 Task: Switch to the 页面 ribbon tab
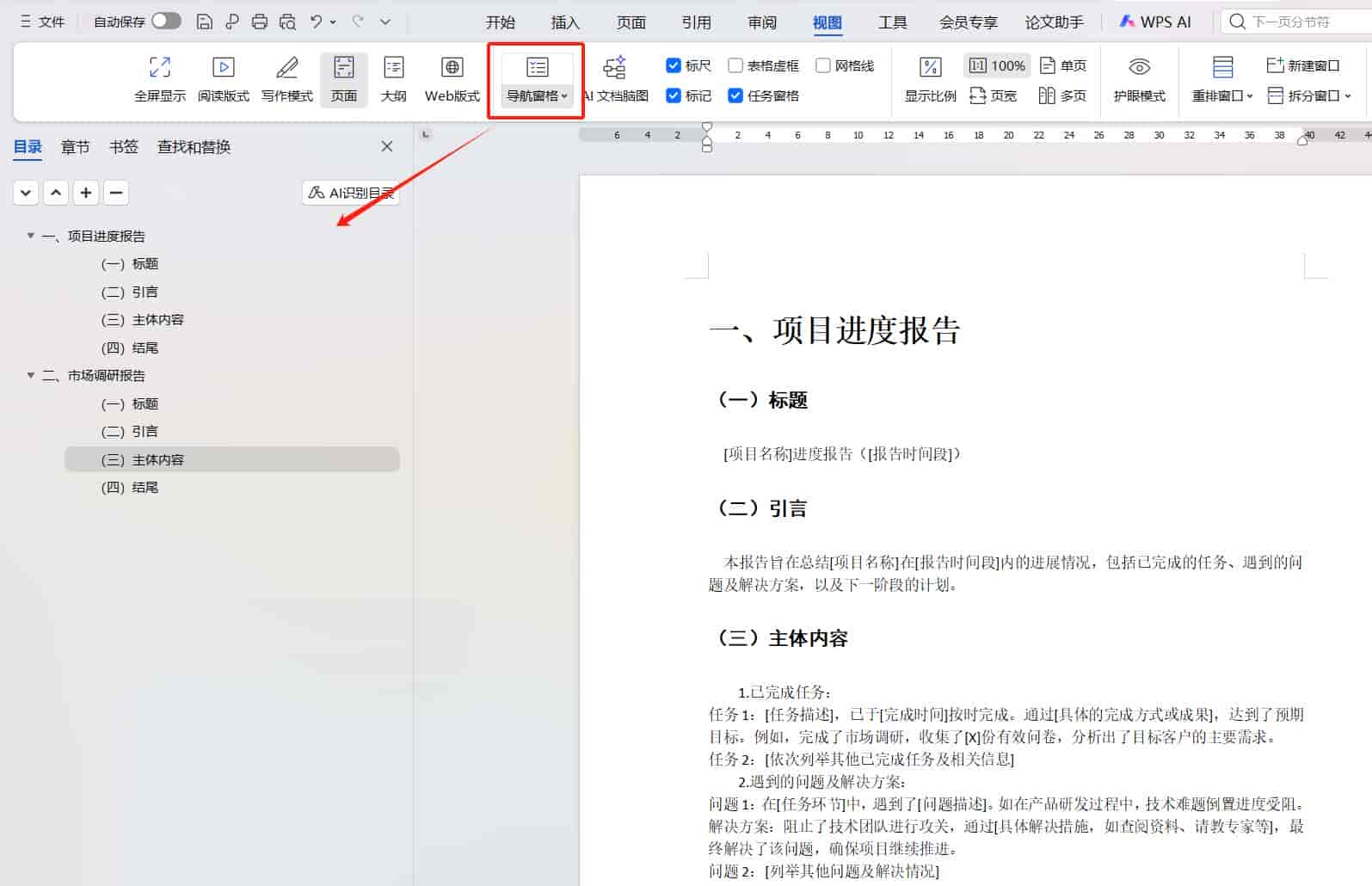[x=631, y=22]
